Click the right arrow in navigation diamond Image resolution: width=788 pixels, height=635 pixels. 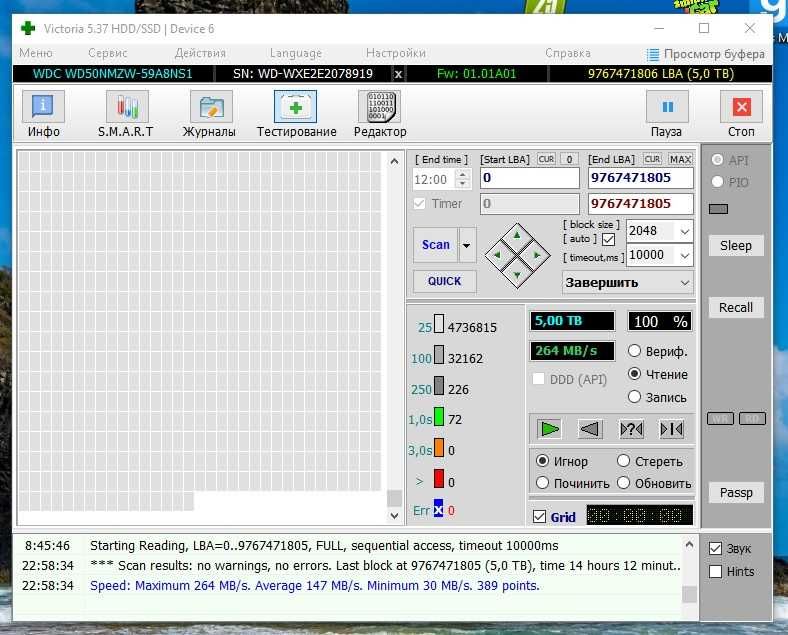tap(536, 255)
